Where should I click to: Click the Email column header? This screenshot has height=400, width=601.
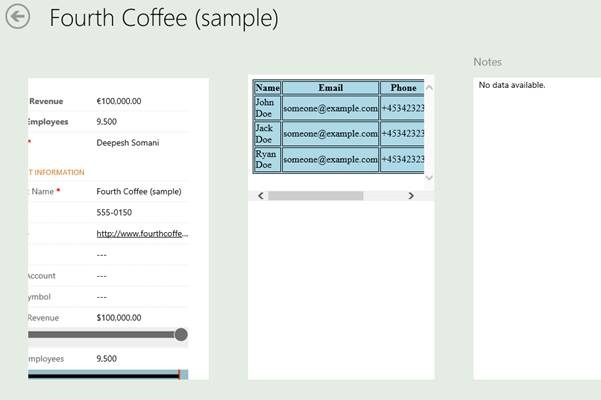(x=330, y=88)
